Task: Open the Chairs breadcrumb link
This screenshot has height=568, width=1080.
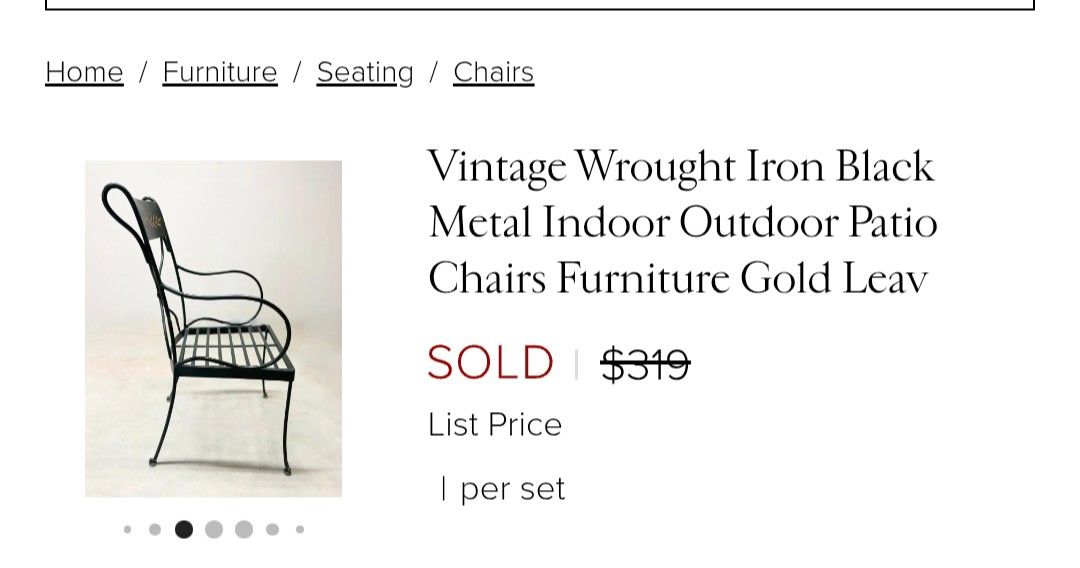Action: click(x=493, y=72)
